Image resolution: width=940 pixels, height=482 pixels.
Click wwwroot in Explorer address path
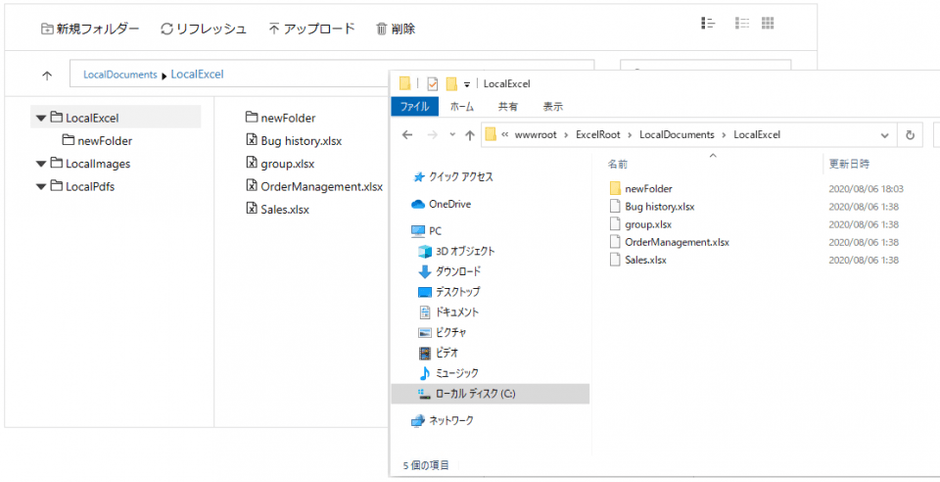(x=535, y=135)
